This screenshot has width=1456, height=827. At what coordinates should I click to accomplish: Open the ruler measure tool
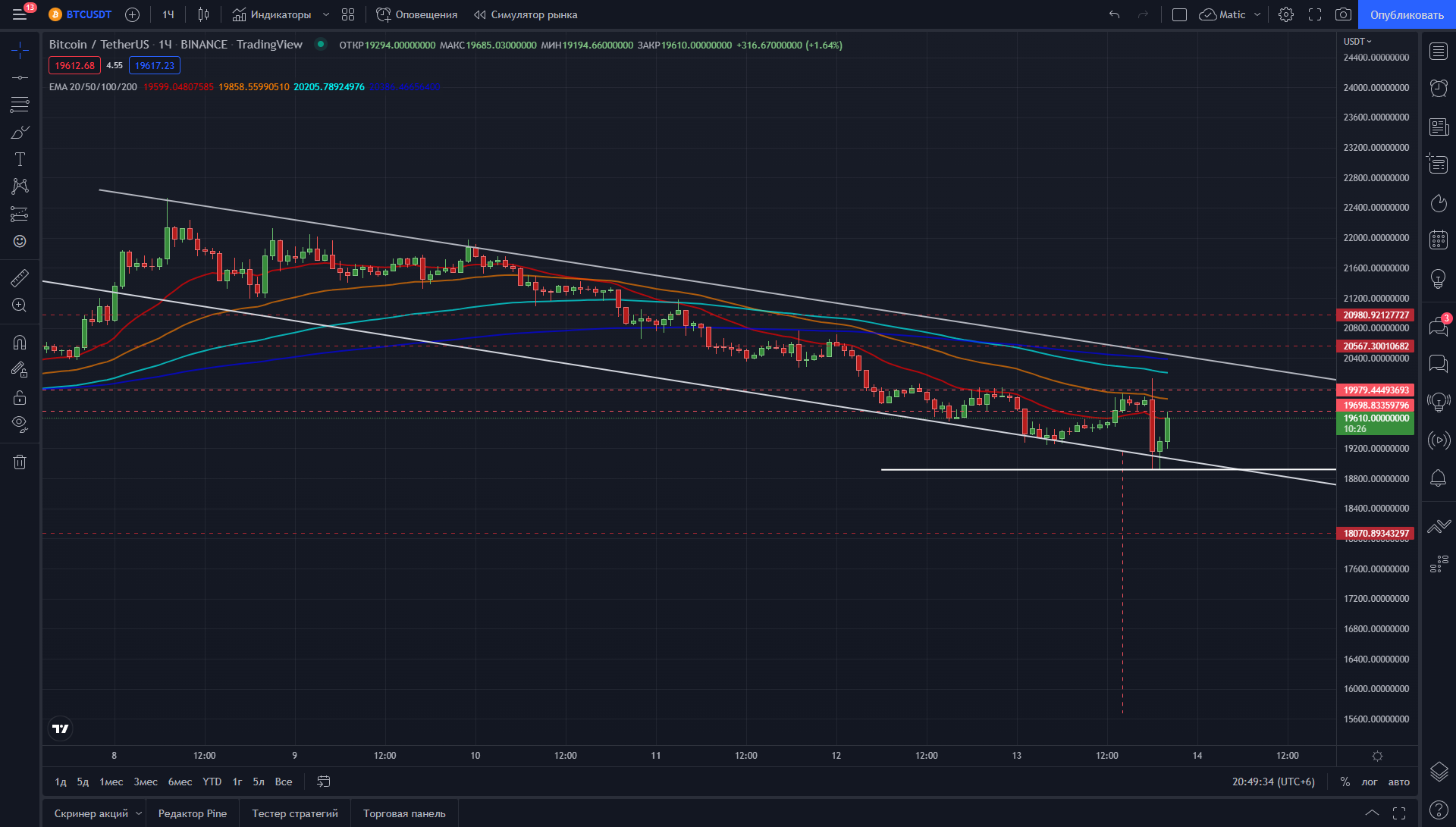20,278
